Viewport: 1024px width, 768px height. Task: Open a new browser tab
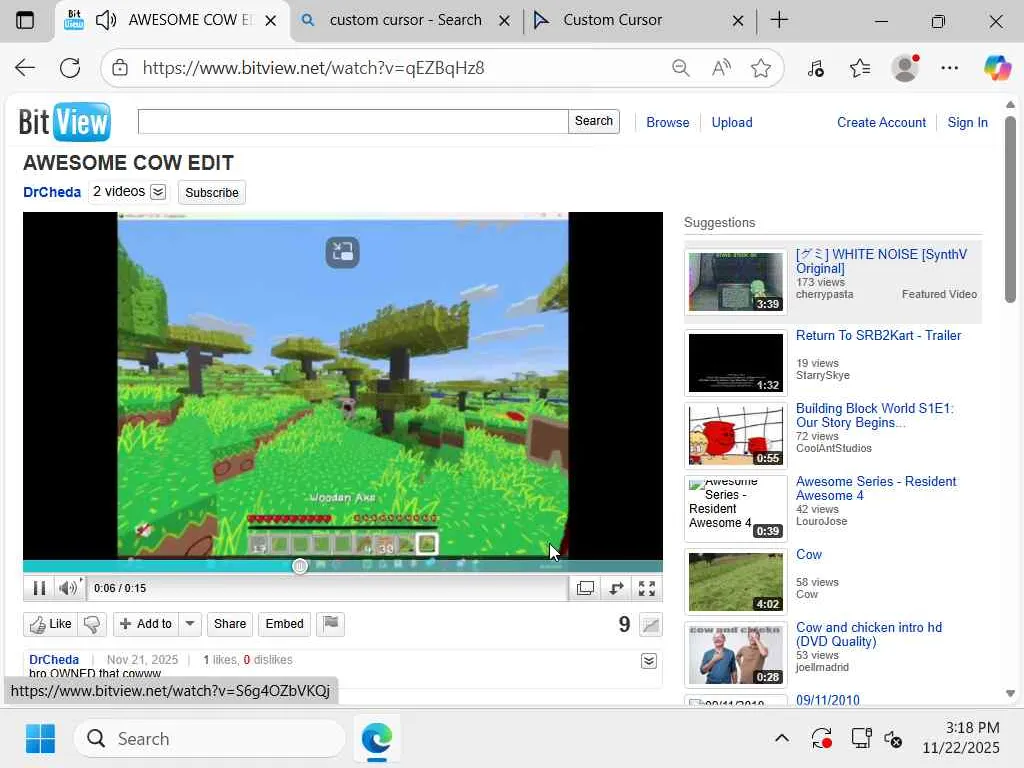coord(779,20)
